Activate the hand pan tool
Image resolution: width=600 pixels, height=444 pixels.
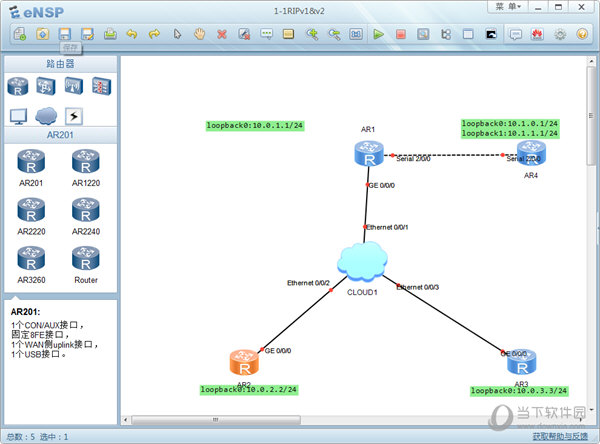pyautogui.click(x=199, y=34)
